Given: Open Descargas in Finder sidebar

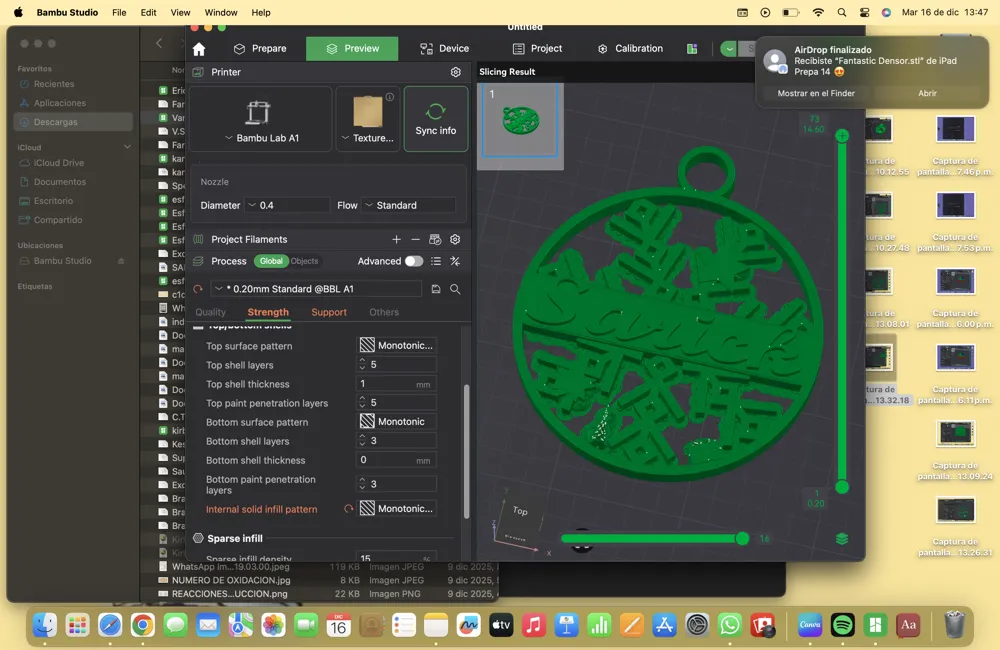Looking at the screenshot, I should [73, 122].
